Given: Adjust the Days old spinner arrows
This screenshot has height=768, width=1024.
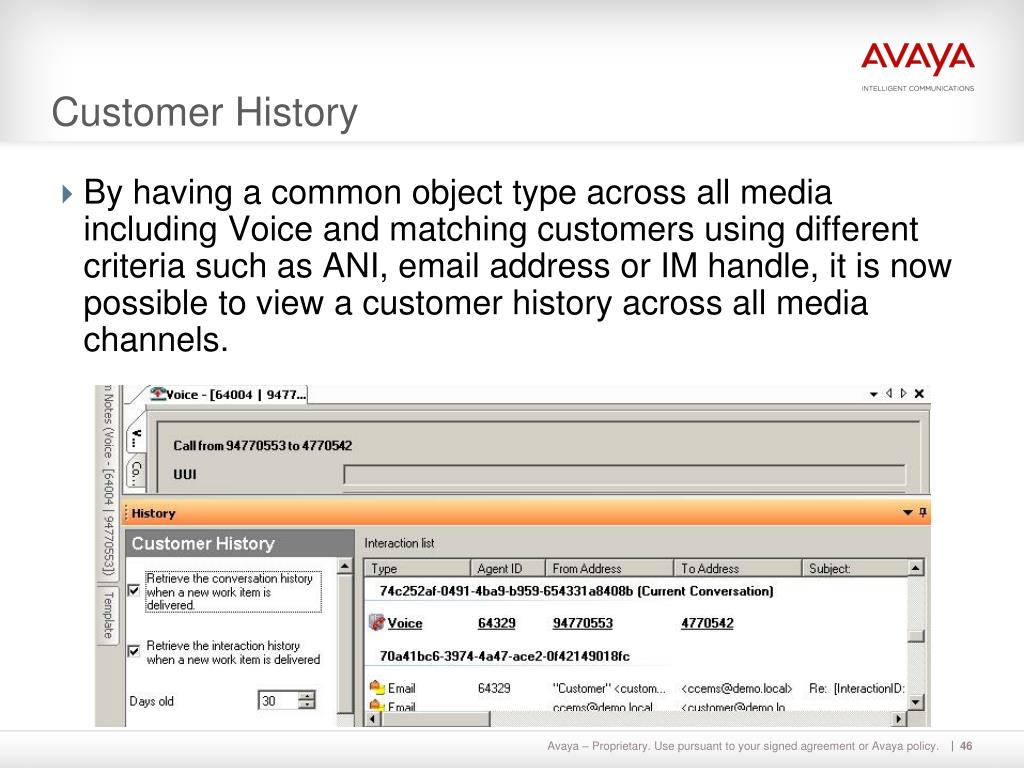Looking at the screenshot, I should pyautogui.click(x=306, y=700).
